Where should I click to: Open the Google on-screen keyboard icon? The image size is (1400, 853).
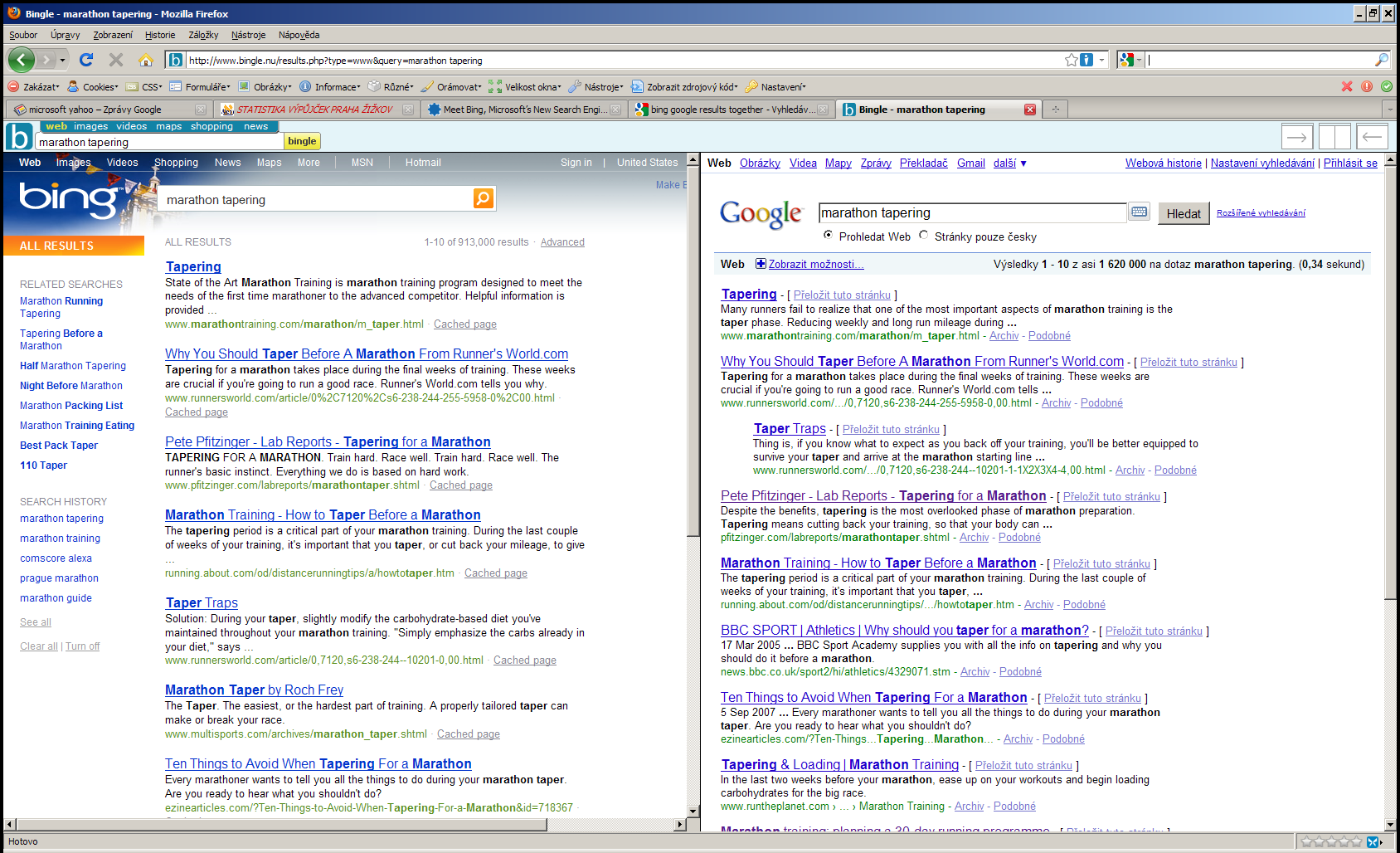tap(1140, 212)
